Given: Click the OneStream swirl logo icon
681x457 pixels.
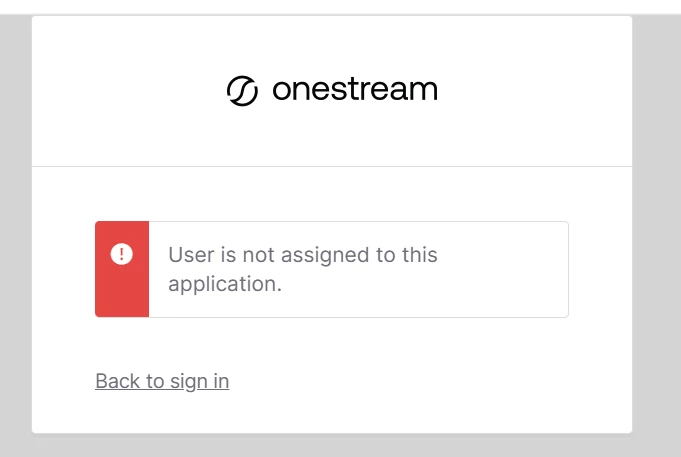Looking at the screenshot, I should [x=242, y=91].
